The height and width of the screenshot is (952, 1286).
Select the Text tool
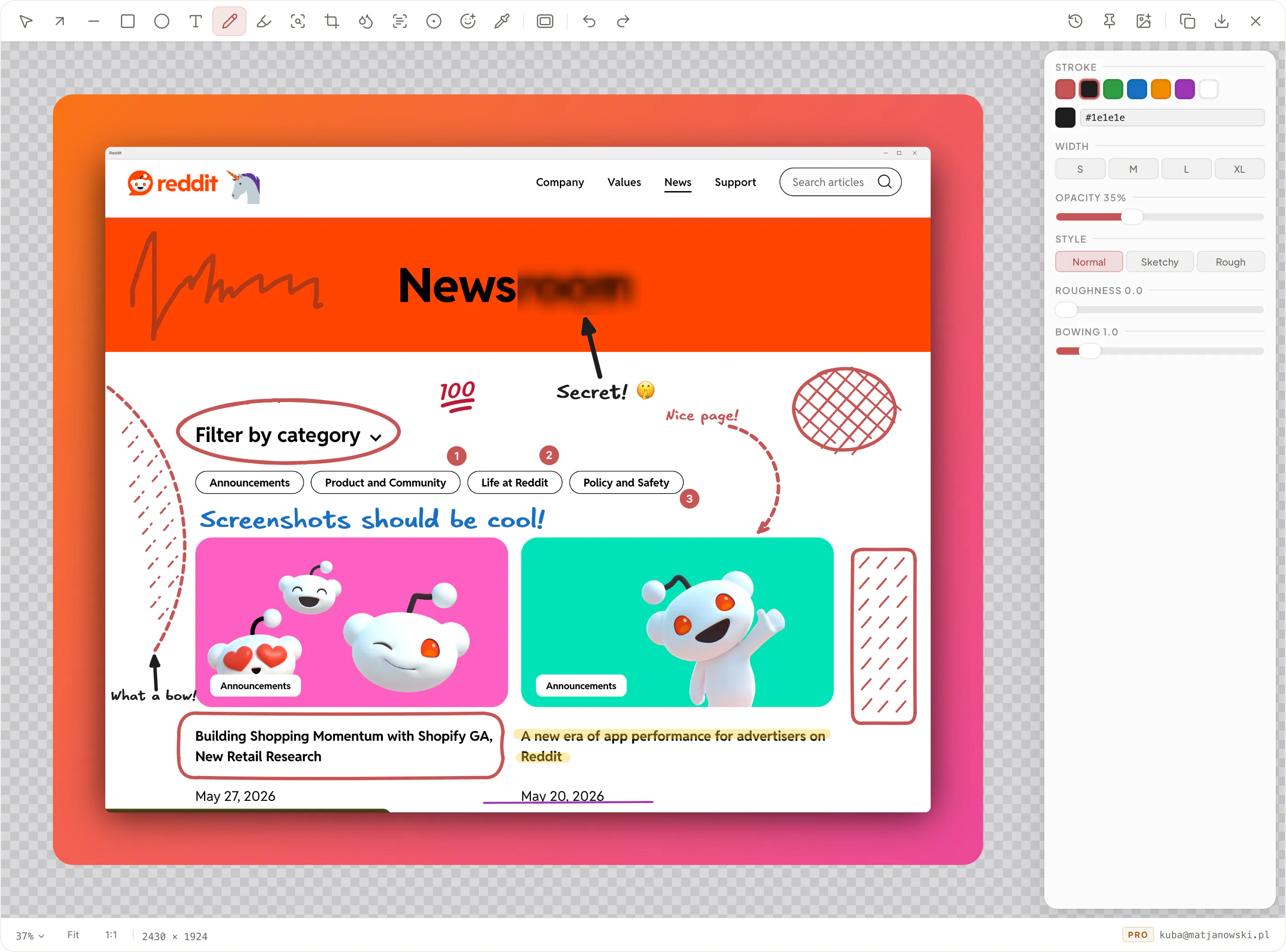pos(196,21)
